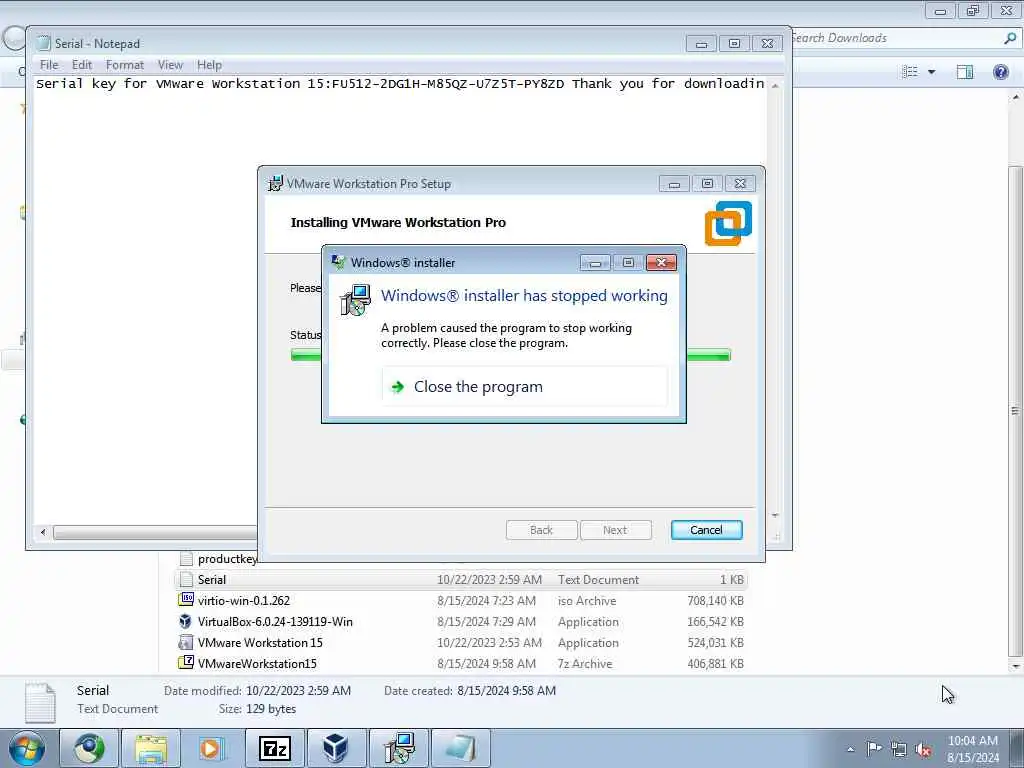Click VMware Workstation 15 installer file icon
1024x768 pixels.
pyautogui.click(x=185, y=642)
